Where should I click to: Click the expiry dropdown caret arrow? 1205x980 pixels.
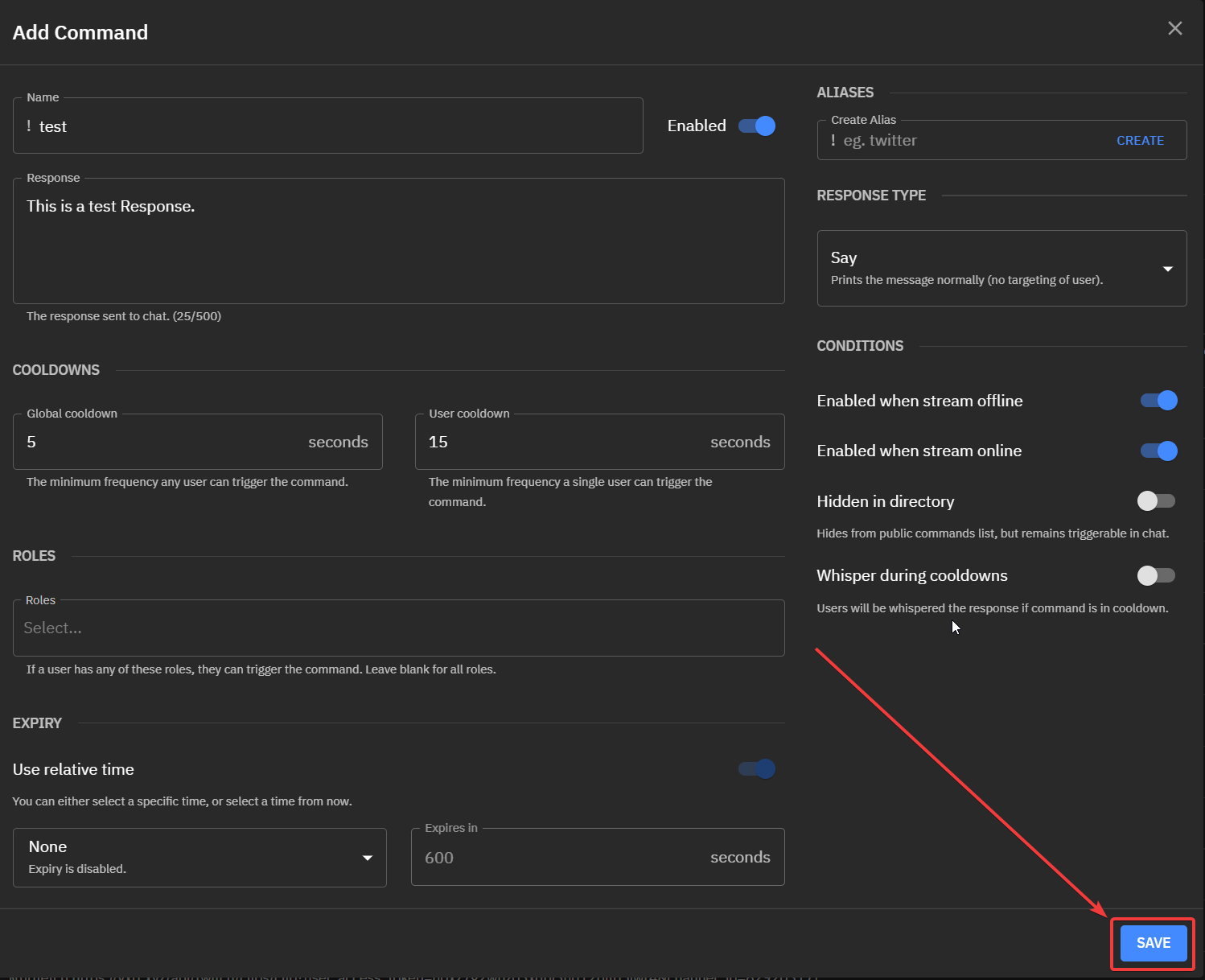pos(368,858)
